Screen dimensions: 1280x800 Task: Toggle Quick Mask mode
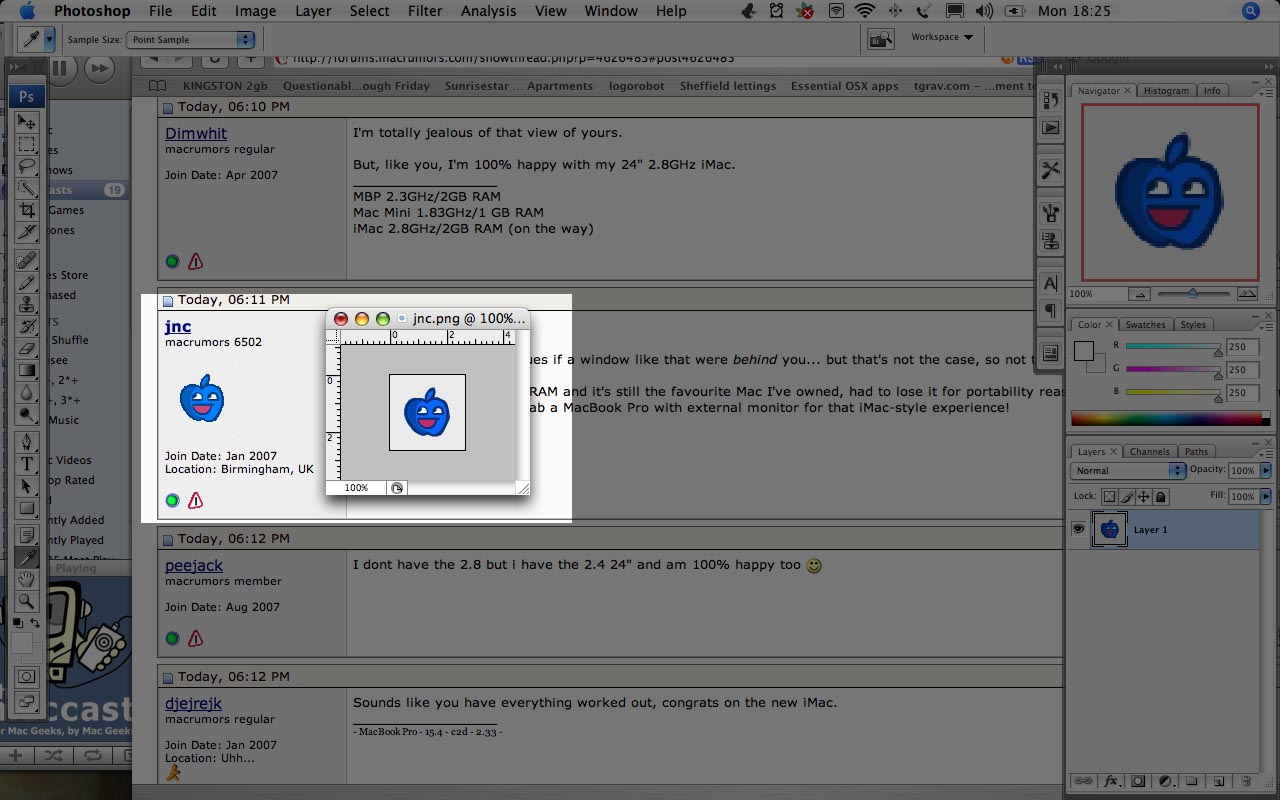click(x=27, y=677)
